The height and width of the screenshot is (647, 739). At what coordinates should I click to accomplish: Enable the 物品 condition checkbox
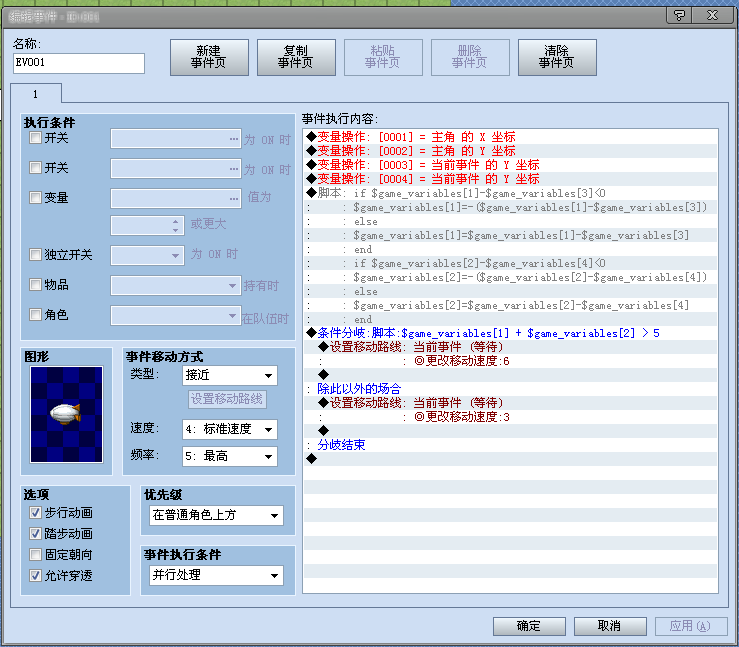(35, 284)
